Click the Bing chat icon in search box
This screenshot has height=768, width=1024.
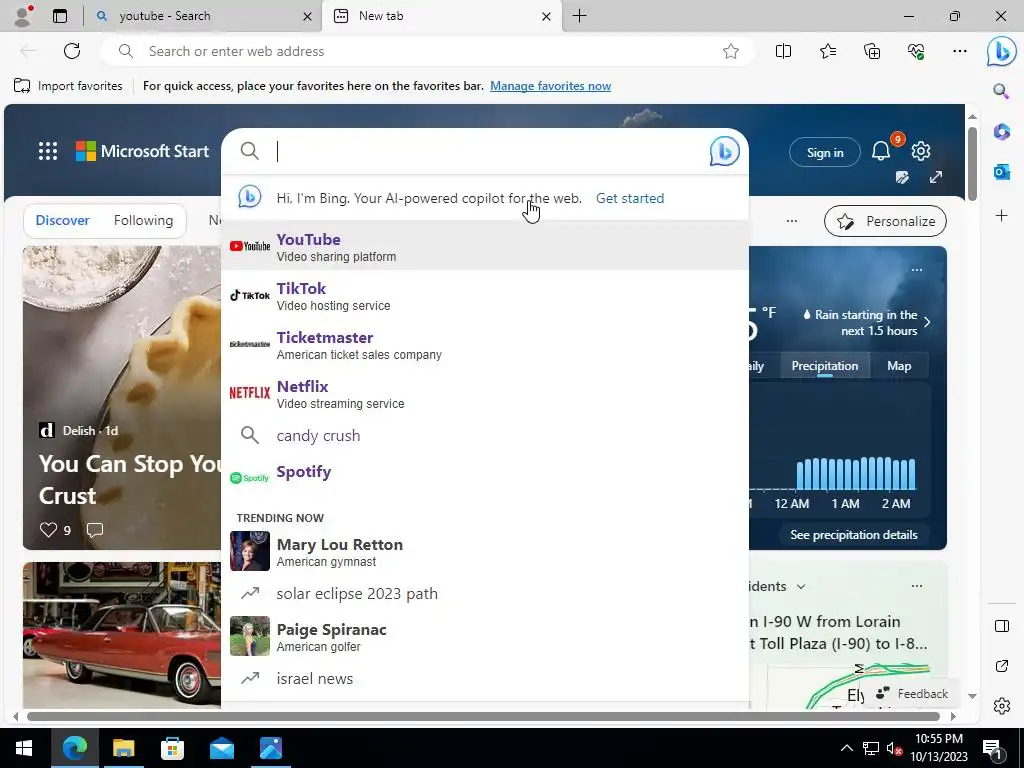tap(724, 151)
